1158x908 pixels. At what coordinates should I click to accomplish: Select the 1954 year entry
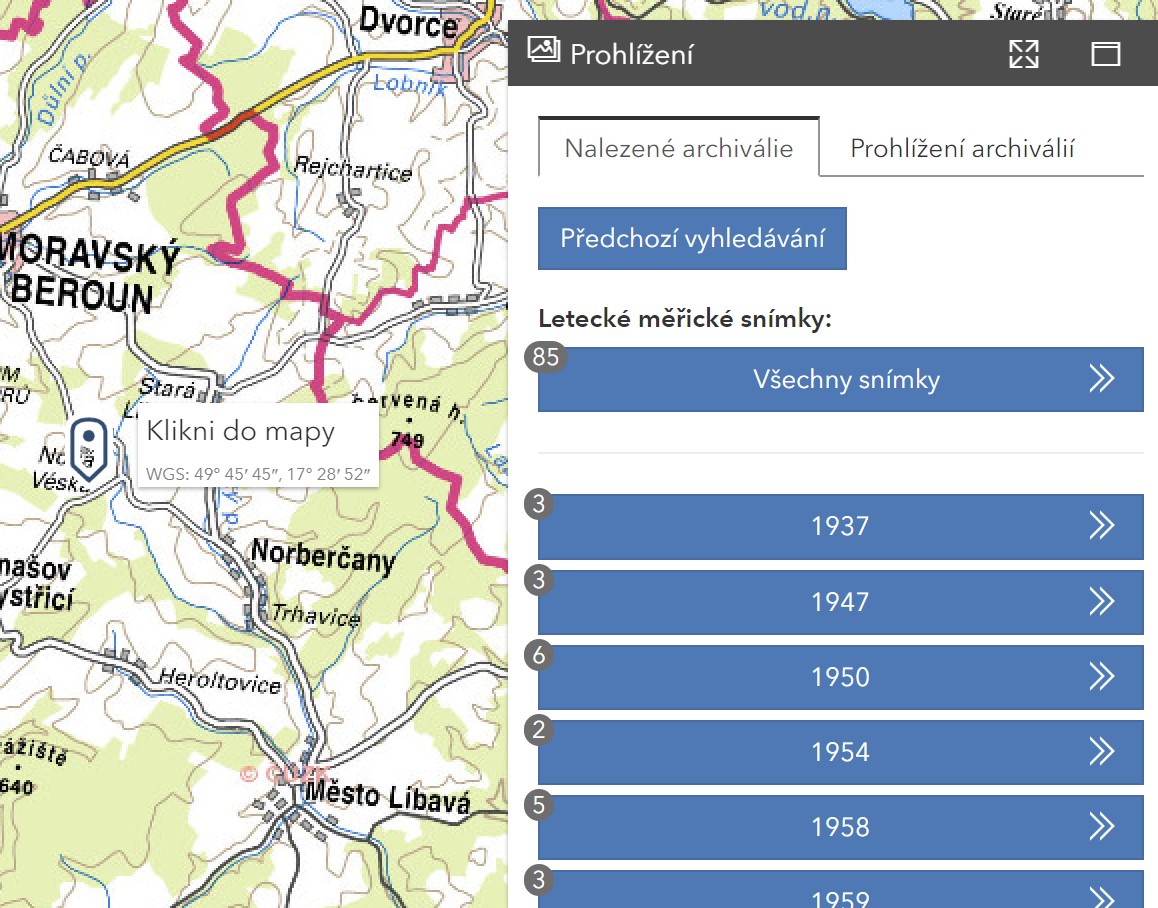tap(840, 752)
